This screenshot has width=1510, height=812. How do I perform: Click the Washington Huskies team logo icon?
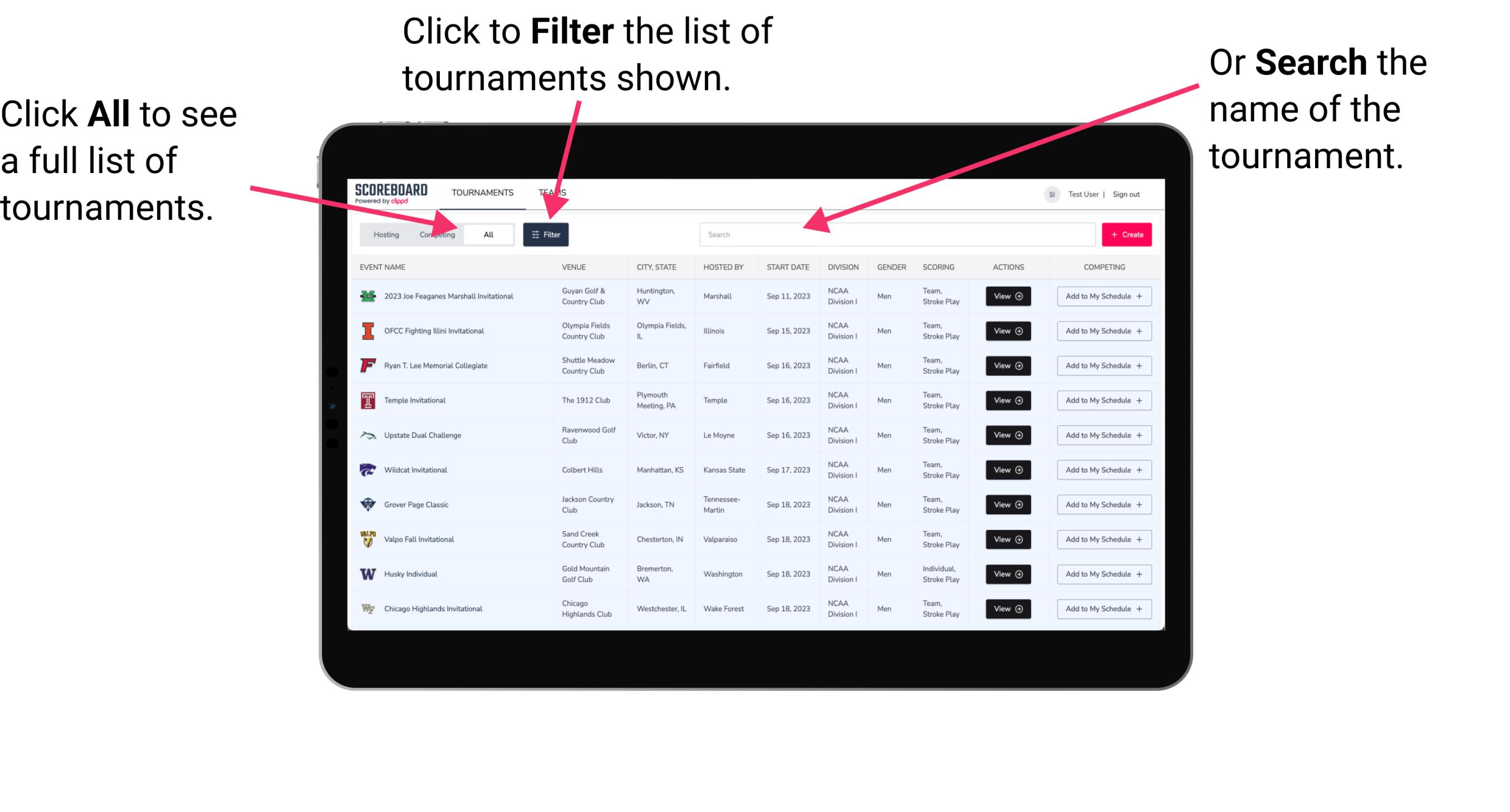369,574
